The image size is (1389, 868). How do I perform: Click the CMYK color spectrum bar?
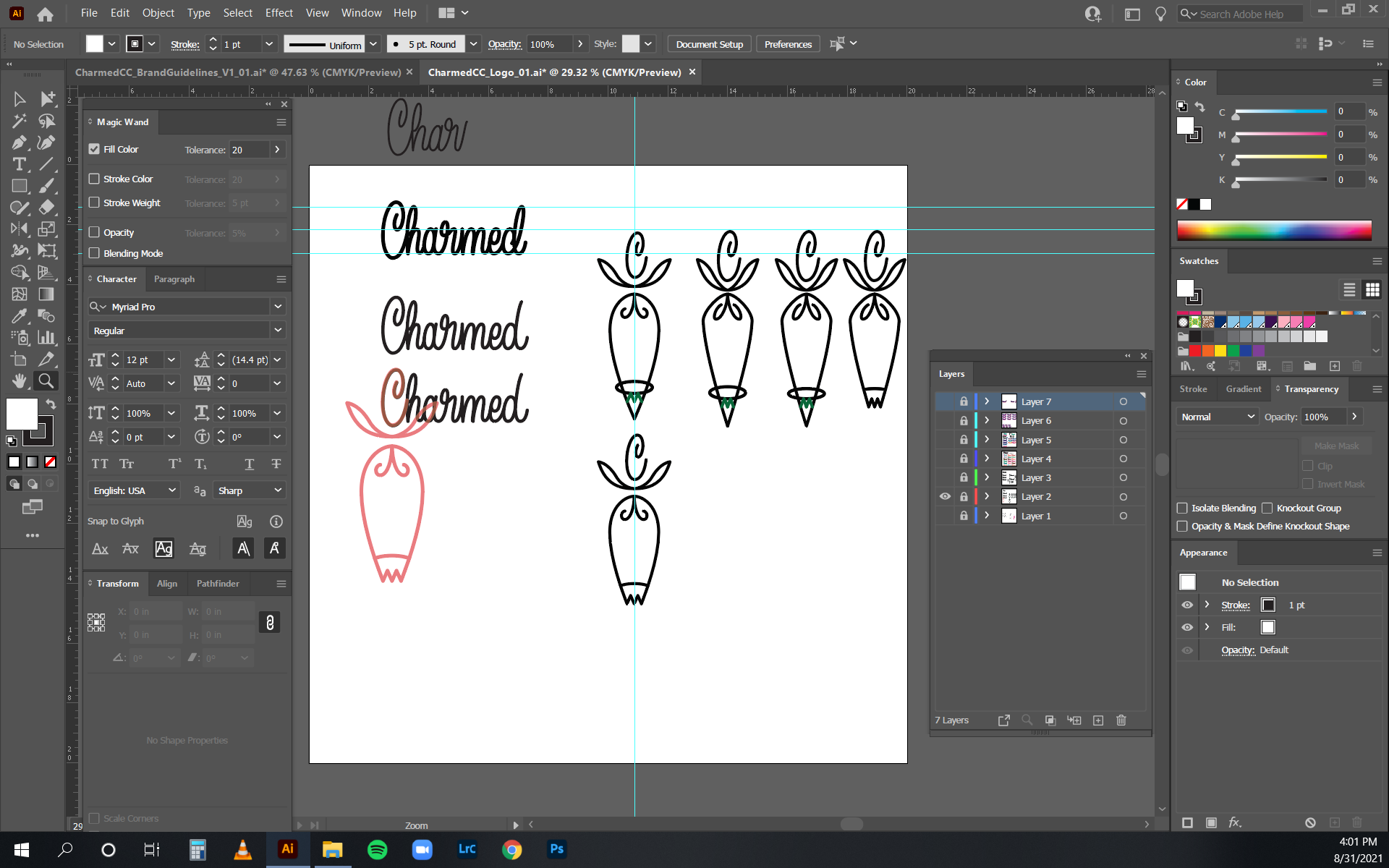(x=1274, y=230)
